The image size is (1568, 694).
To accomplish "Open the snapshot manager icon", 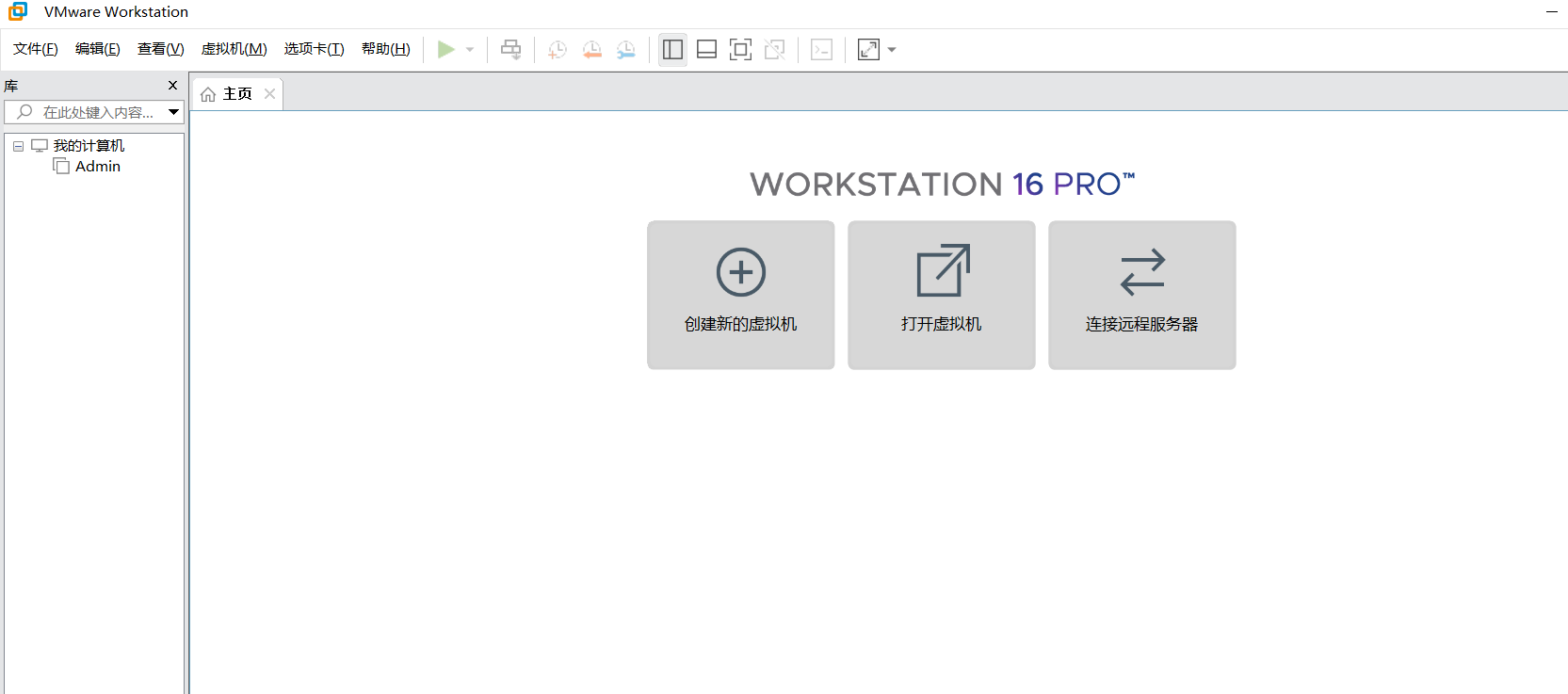I will click(626, 50).
